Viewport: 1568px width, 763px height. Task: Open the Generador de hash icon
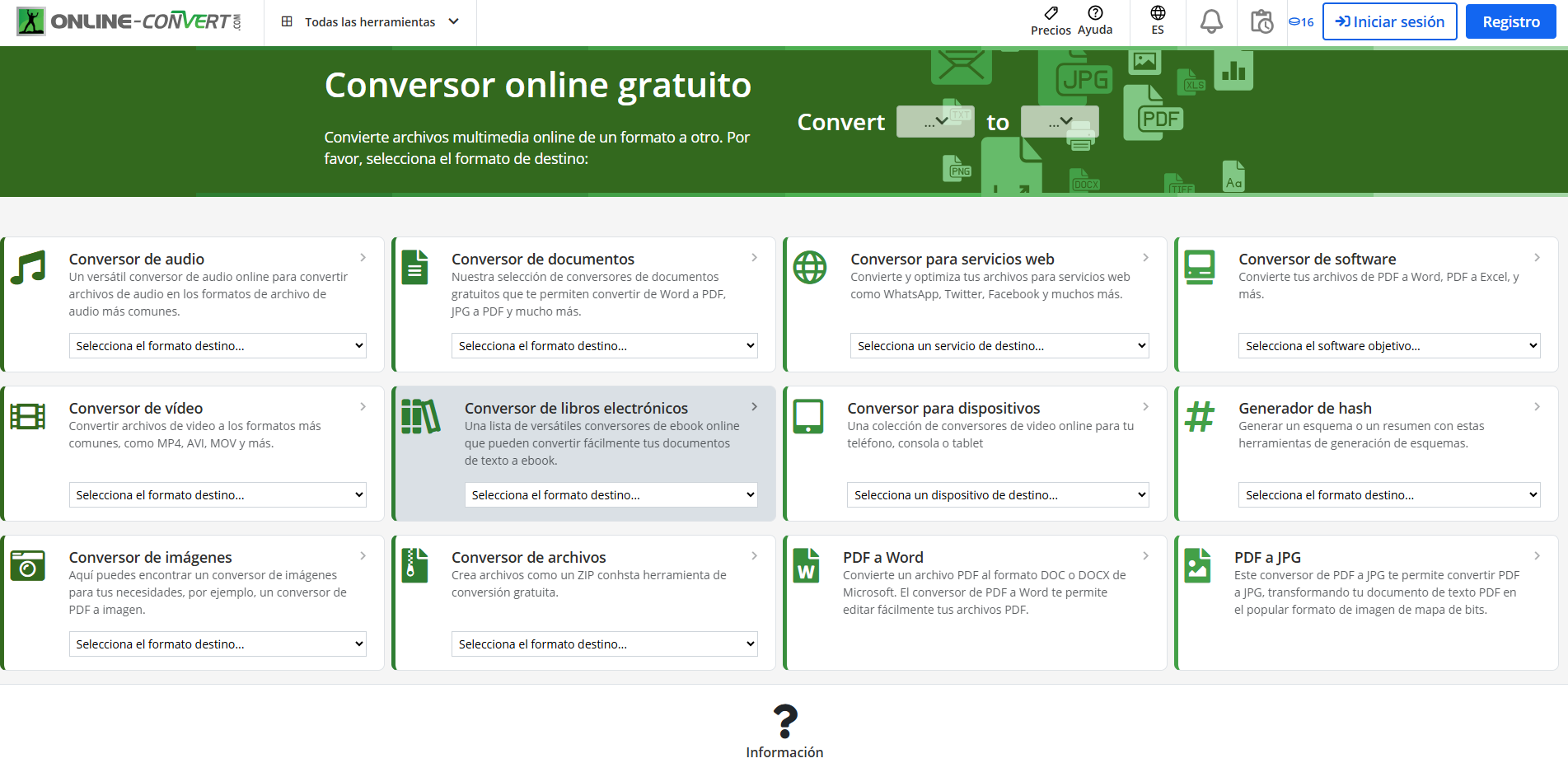pyautogui.click(x=1200, y=416)
